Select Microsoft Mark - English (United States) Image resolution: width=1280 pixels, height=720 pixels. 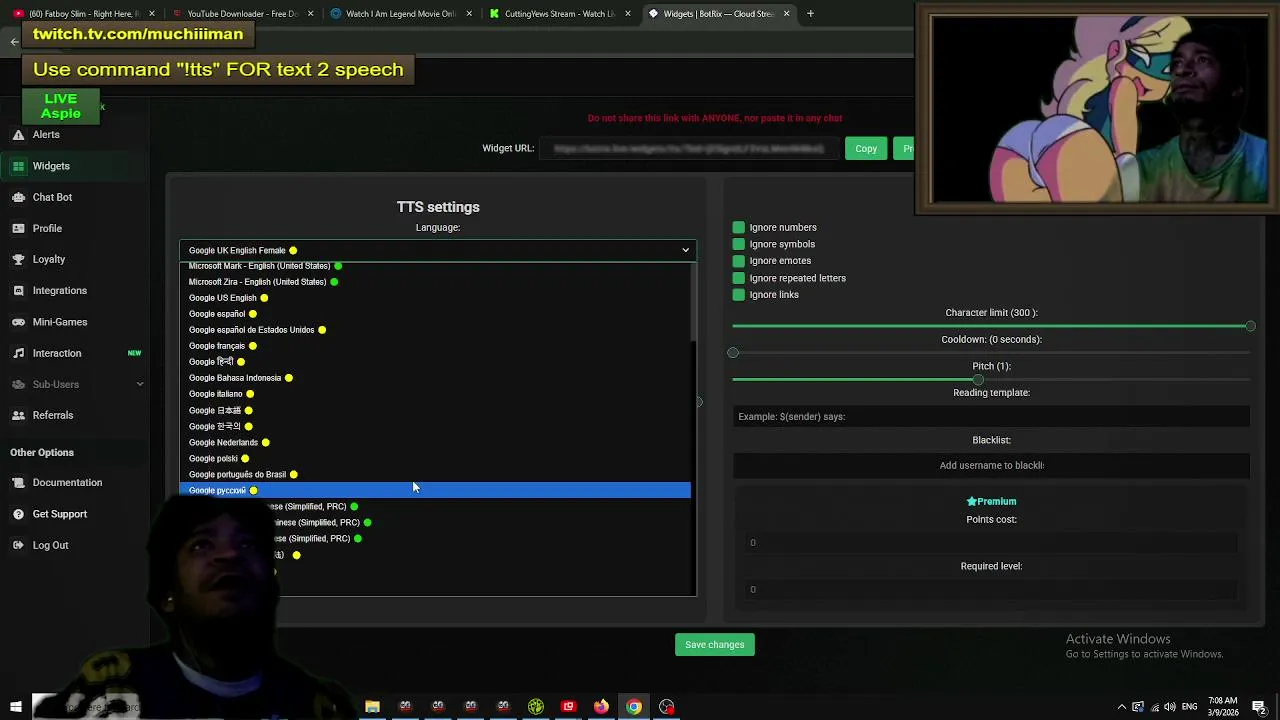coord(435,266)
